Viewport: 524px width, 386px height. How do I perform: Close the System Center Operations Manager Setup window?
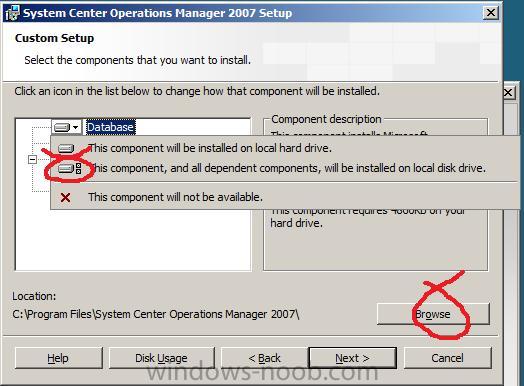pos(490,13)
